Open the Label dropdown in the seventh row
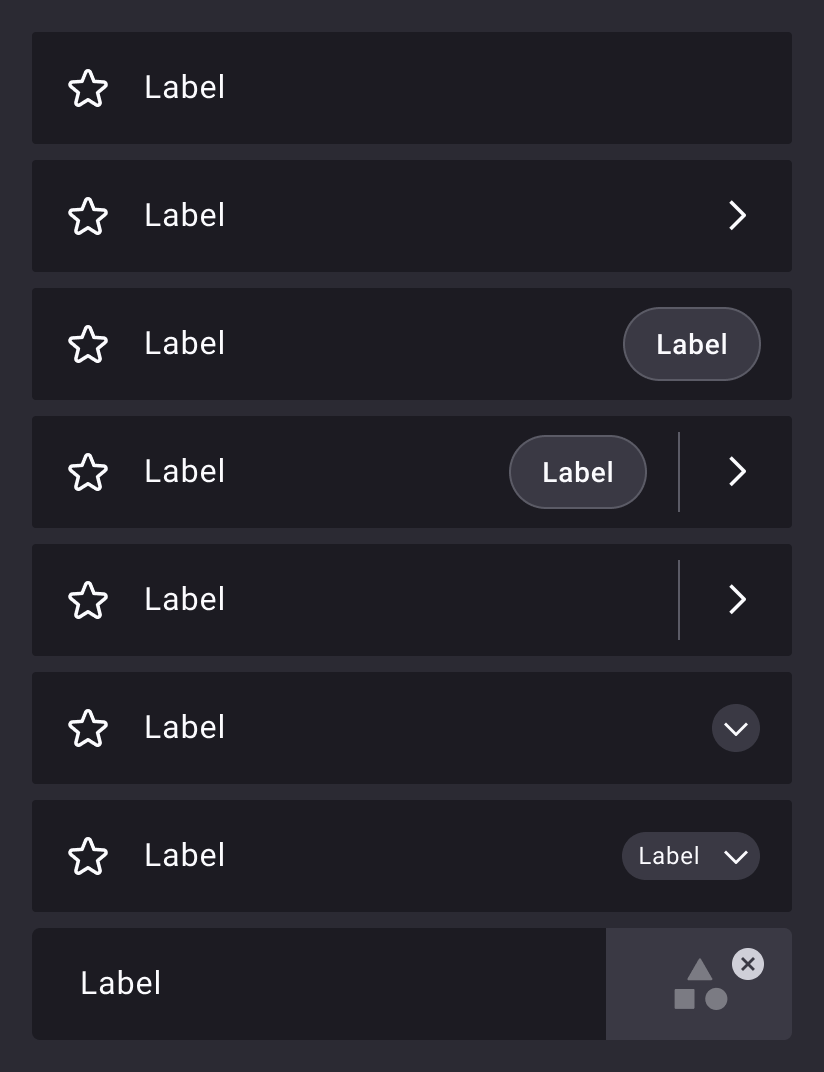 690,856
